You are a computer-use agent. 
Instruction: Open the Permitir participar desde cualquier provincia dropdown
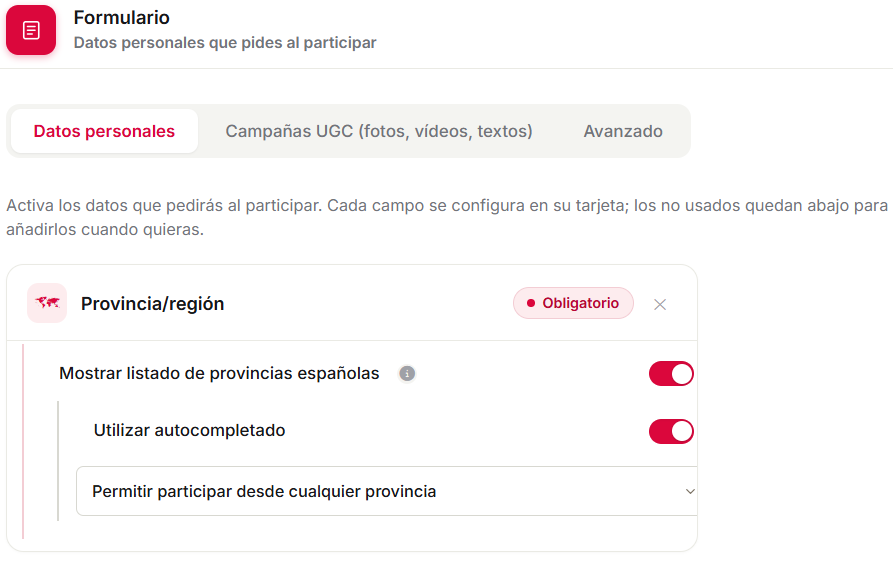tap(387, 491)
